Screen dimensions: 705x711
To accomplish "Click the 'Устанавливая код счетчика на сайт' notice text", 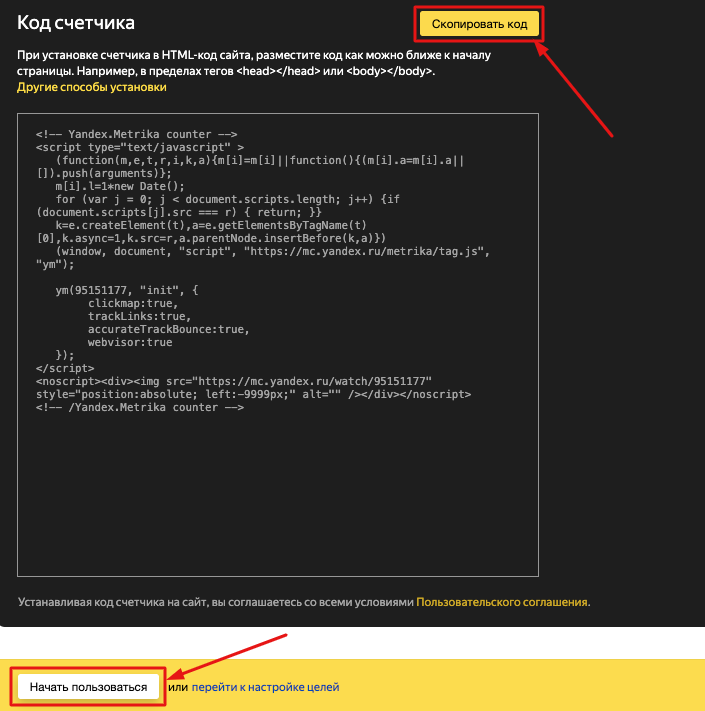I will (304, 602).
